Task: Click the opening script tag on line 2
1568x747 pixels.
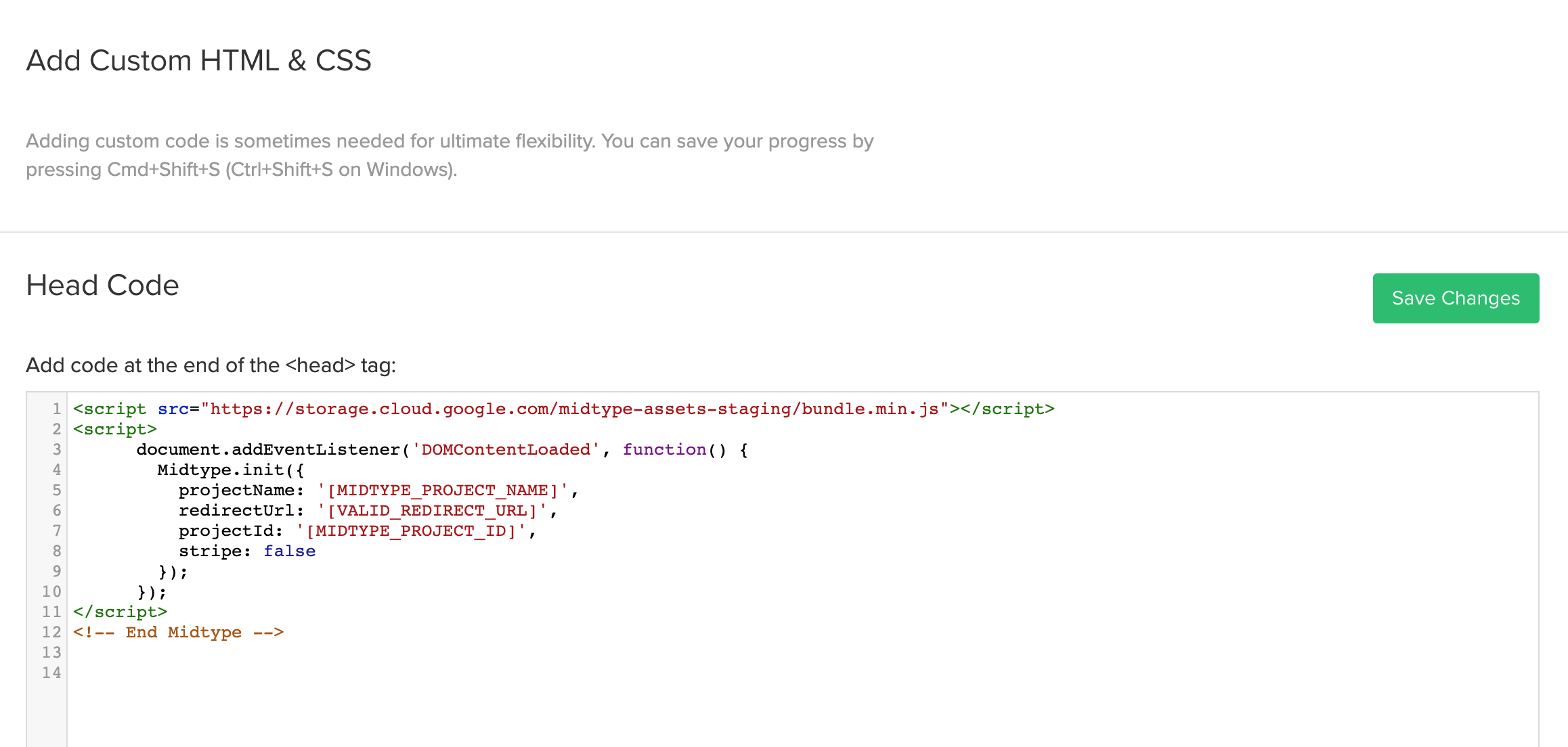Action: (115, 429)
